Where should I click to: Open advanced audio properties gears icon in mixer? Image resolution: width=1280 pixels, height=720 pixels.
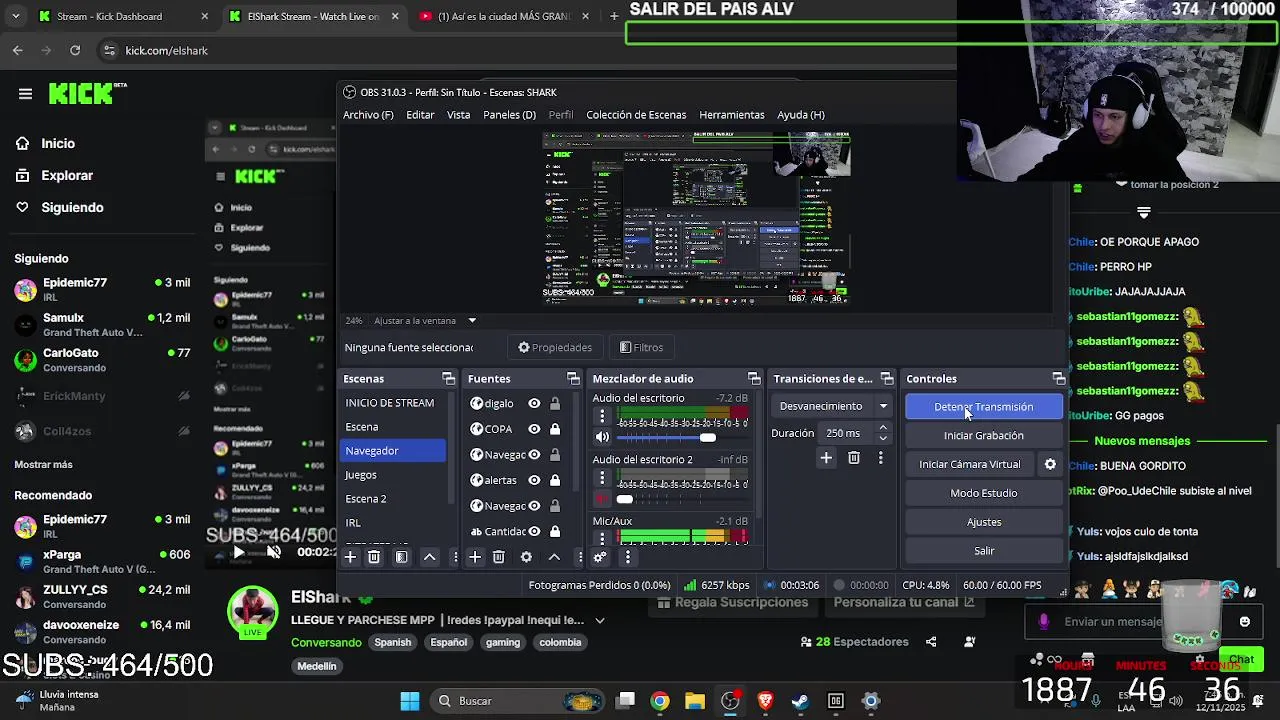[600, 557]
